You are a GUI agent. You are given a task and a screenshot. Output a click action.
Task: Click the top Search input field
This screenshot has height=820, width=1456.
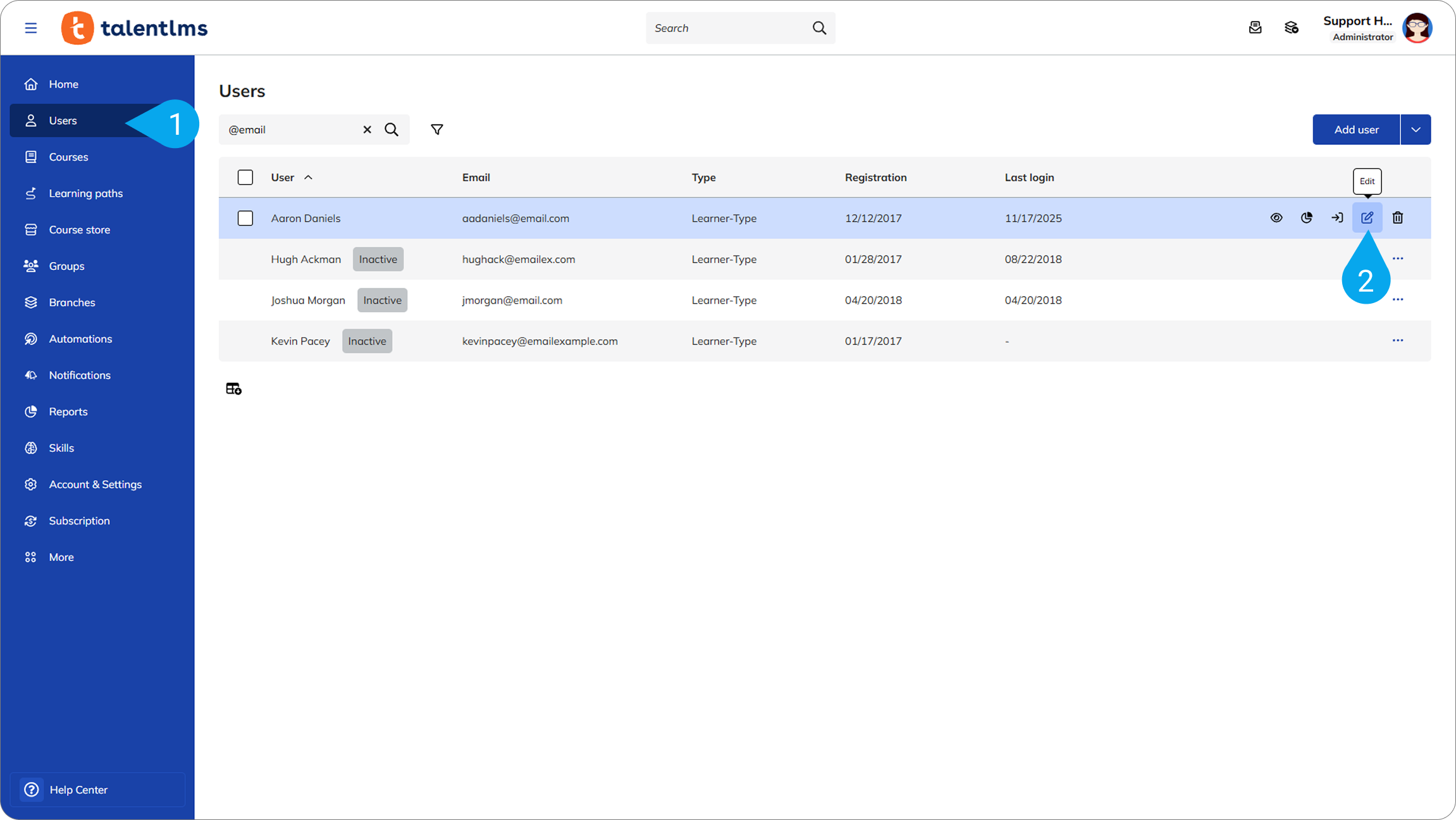coord(727,28)
